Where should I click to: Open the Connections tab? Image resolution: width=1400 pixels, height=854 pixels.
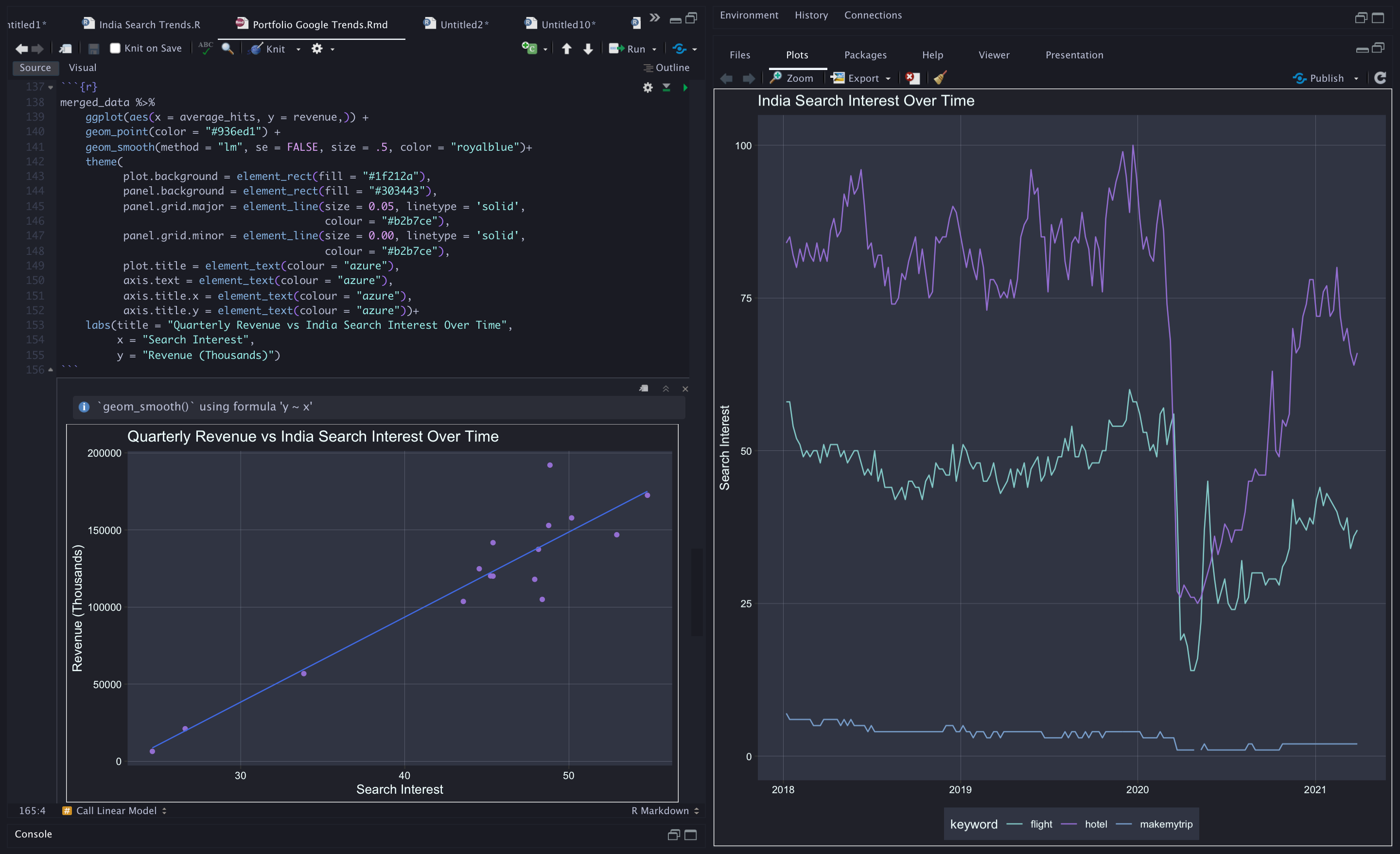pyautogui.click(x=873, y=16)
